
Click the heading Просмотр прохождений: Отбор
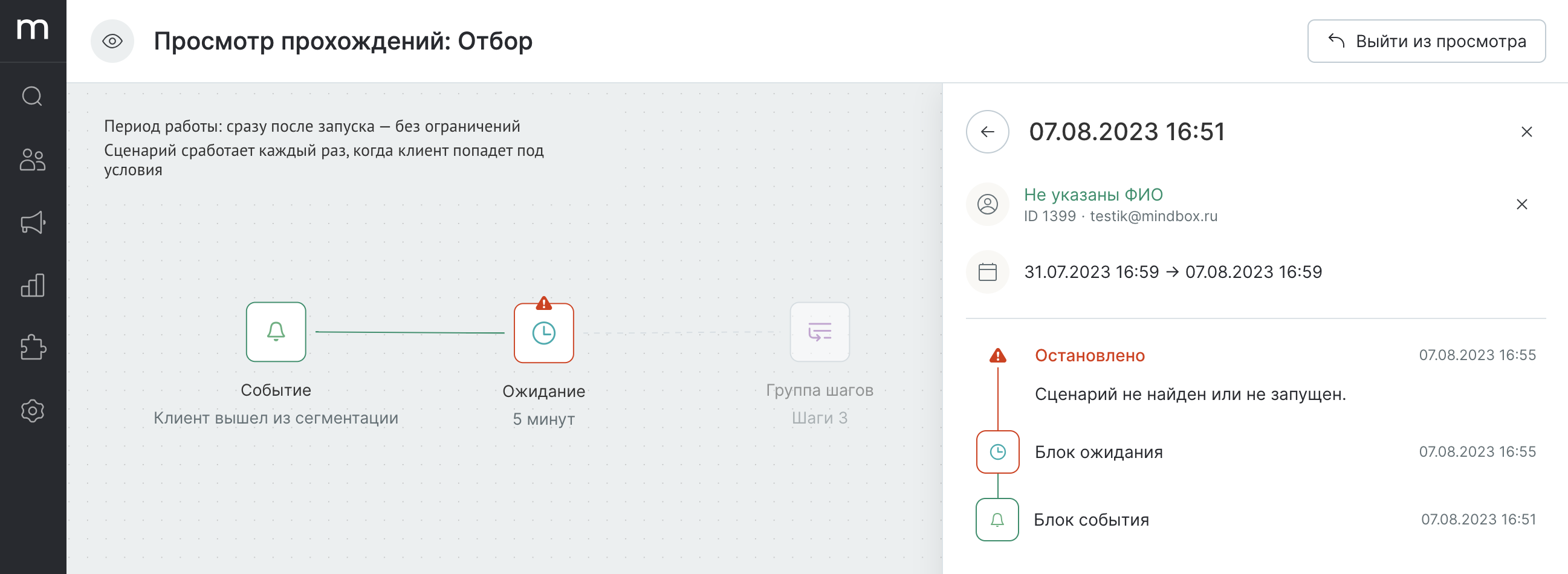pos(343,42)
